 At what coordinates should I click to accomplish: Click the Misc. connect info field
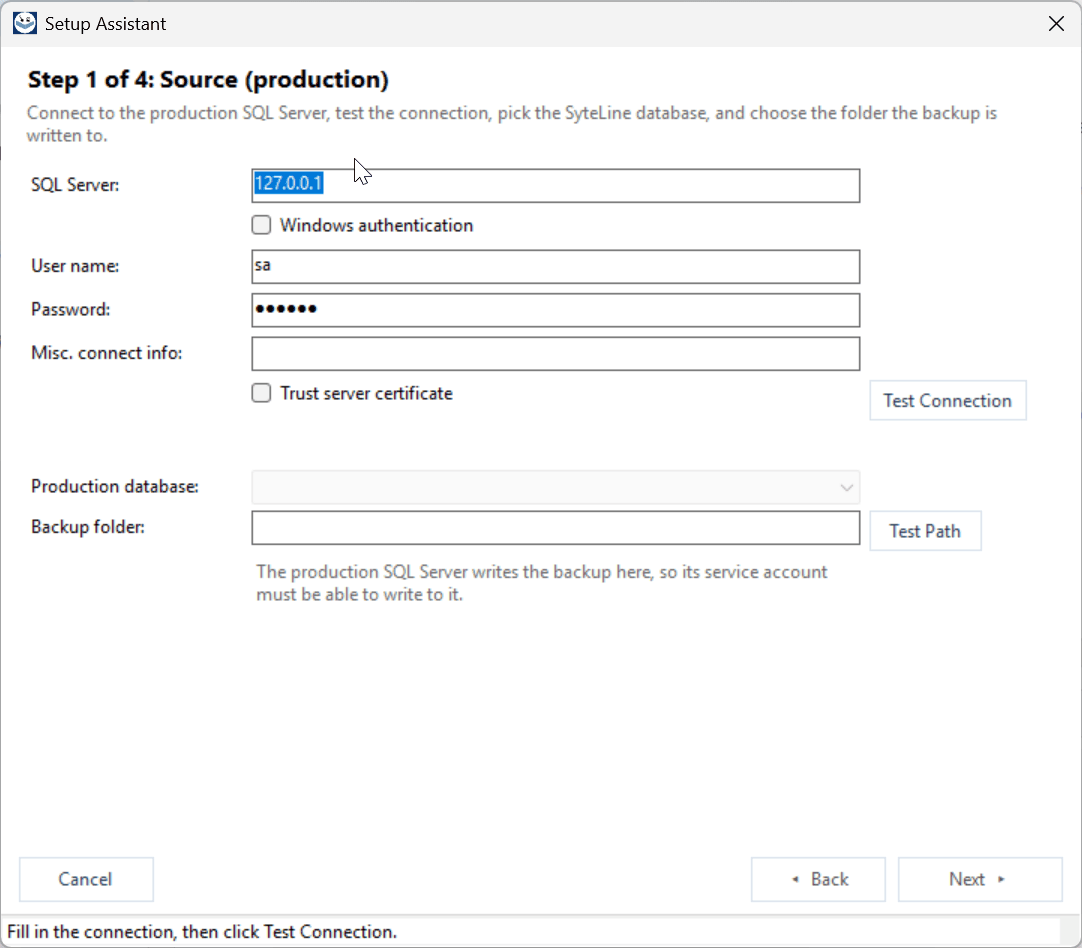pyautogui.click(x=555, y=353)
